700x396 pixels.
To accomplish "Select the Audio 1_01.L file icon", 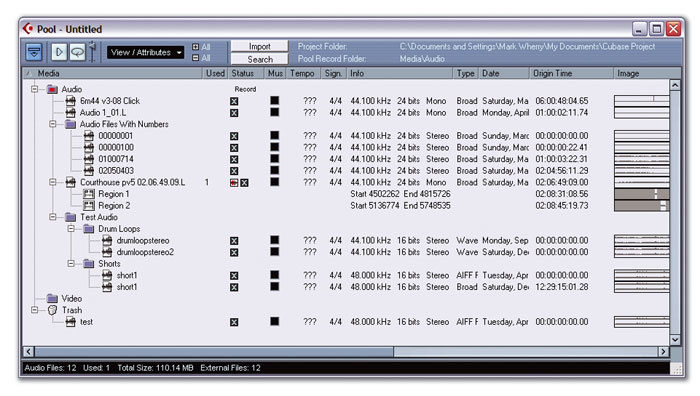I will (x=71, y=113).
